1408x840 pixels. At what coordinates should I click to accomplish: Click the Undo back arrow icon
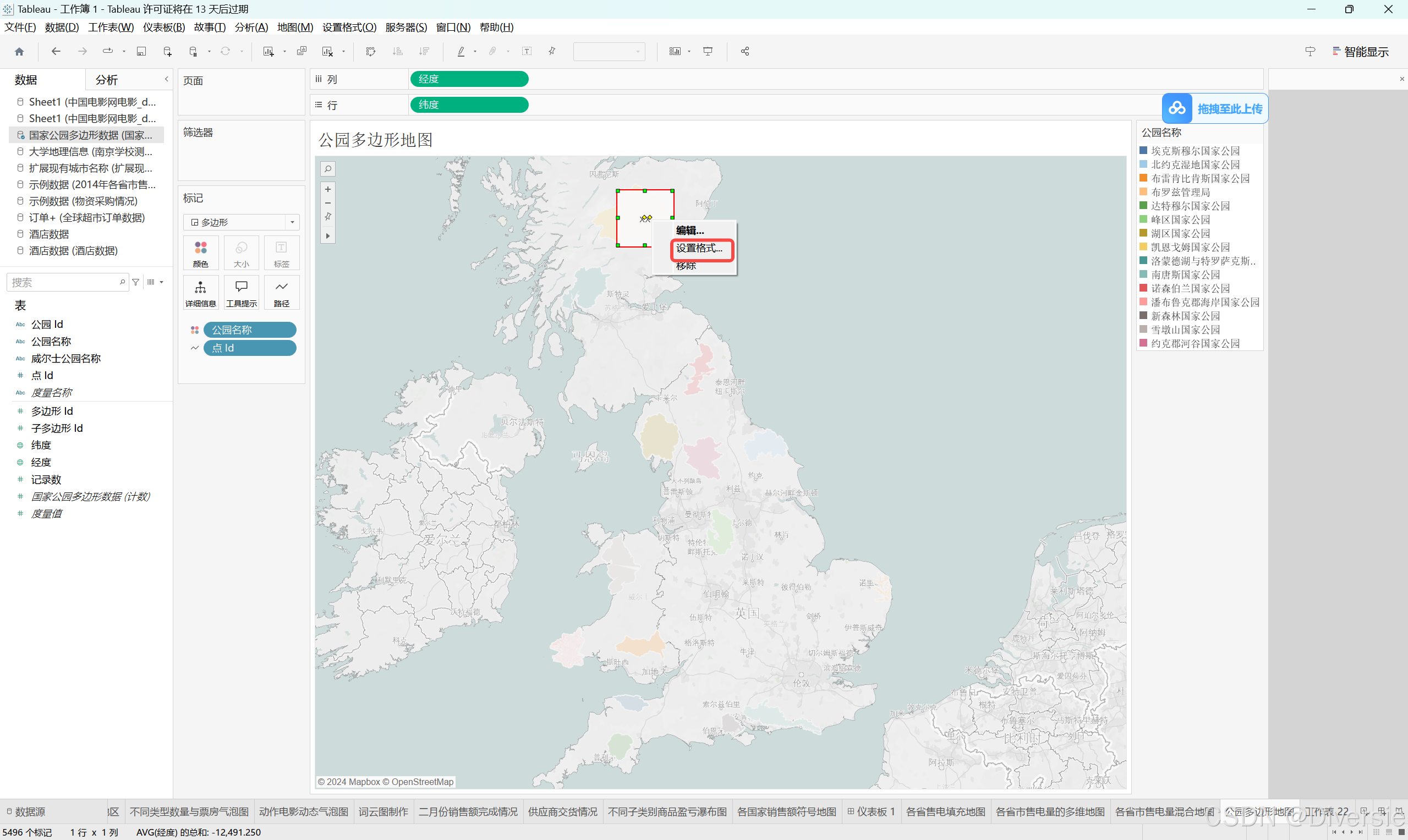pyautogui.click(x=56, y=52)
